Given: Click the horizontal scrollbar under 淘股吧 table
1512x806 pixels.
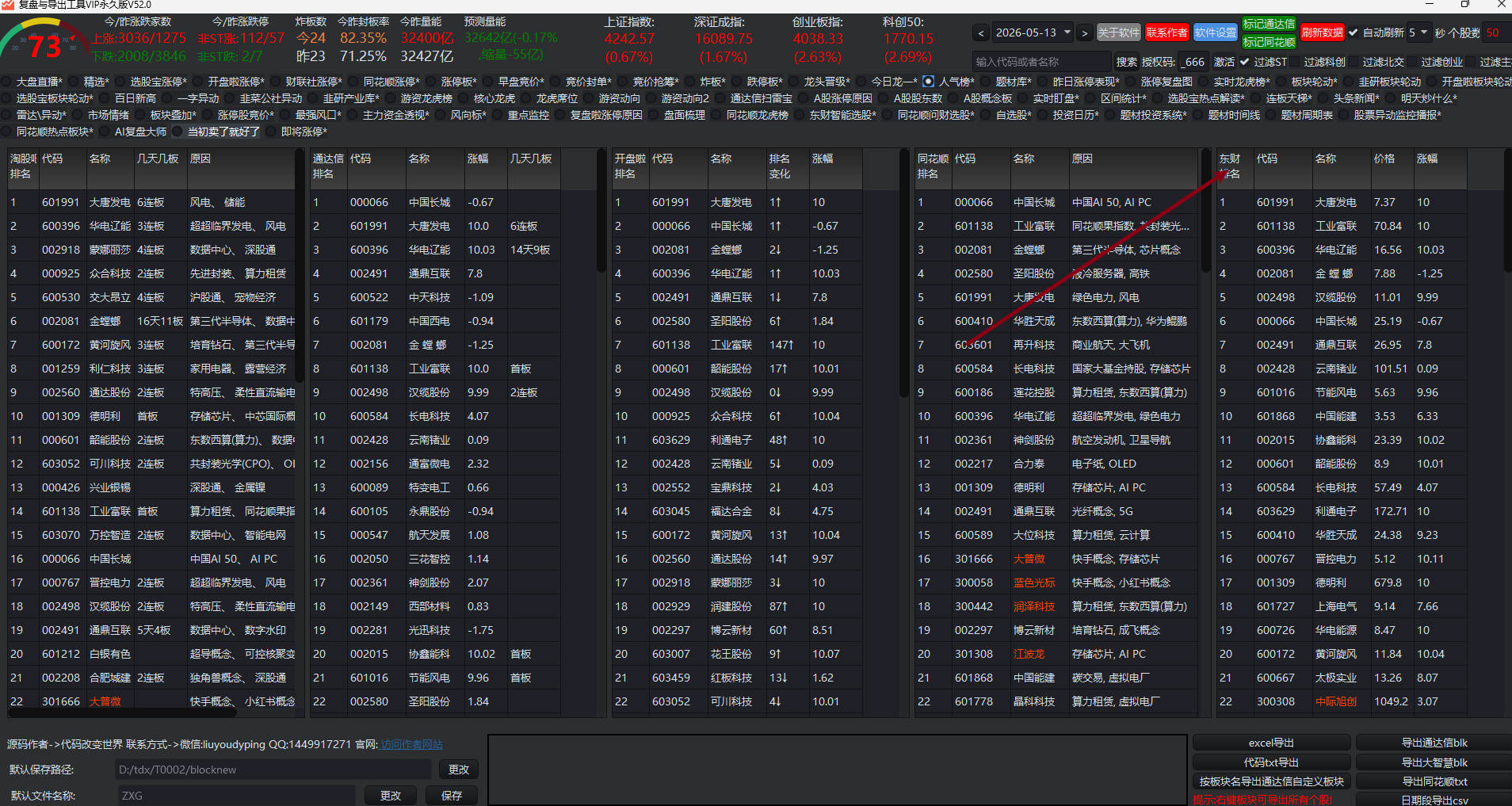Looking at the screenshot, I should (123, 712).
